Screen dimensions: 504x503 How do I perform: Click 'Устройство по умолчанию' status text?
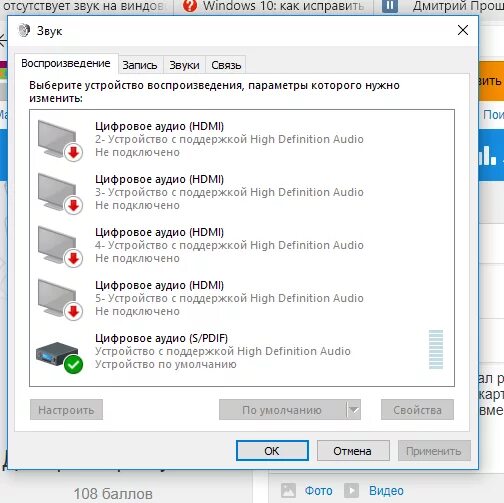166,364
